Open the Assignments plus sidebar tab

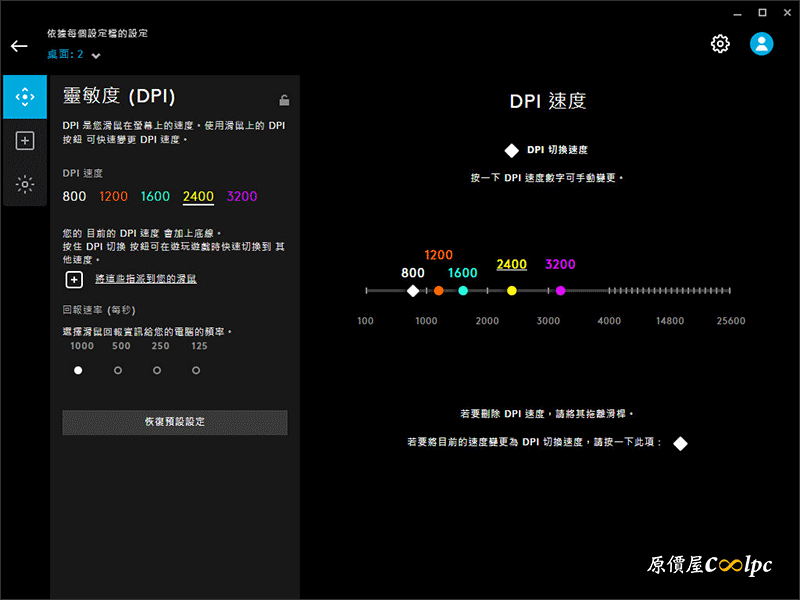point(25,141)
